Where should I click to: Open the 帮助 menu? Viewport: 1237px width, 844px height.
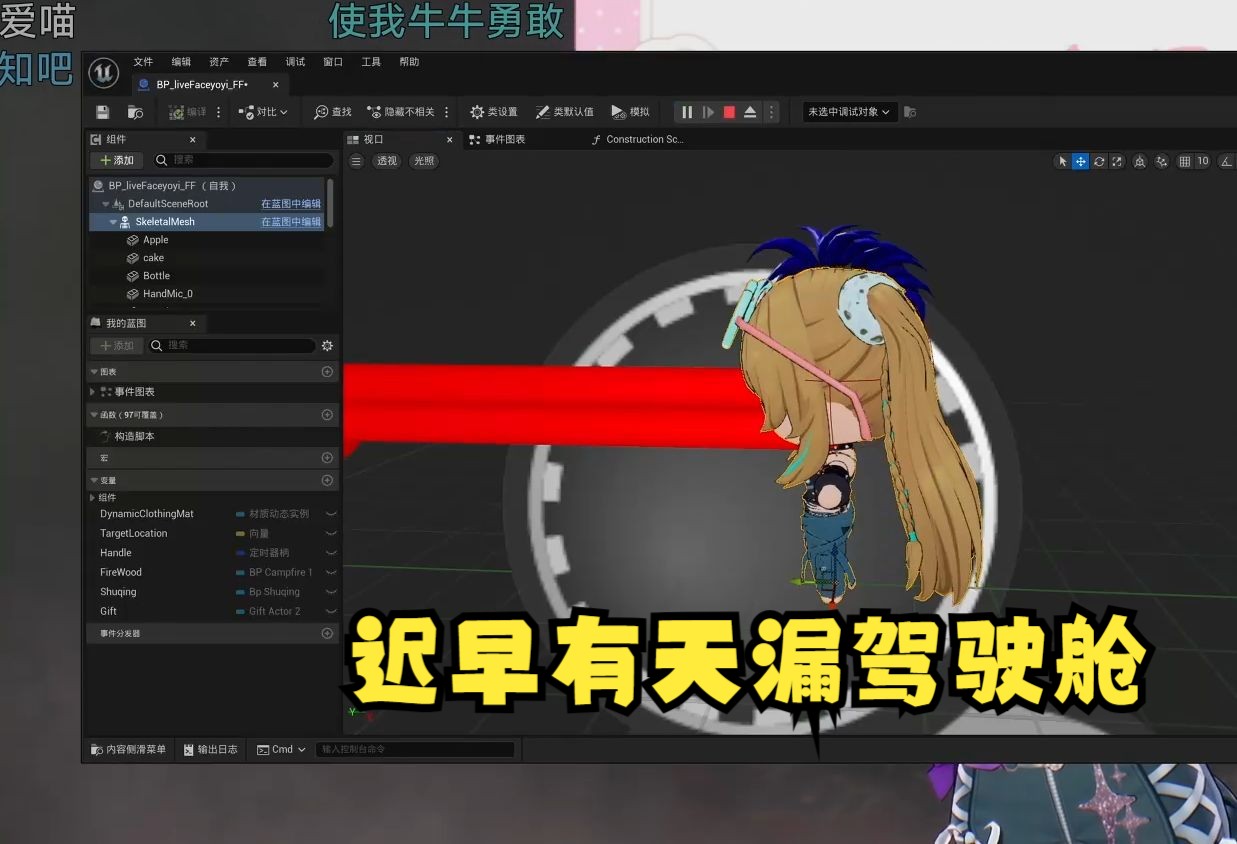[409, 62]
